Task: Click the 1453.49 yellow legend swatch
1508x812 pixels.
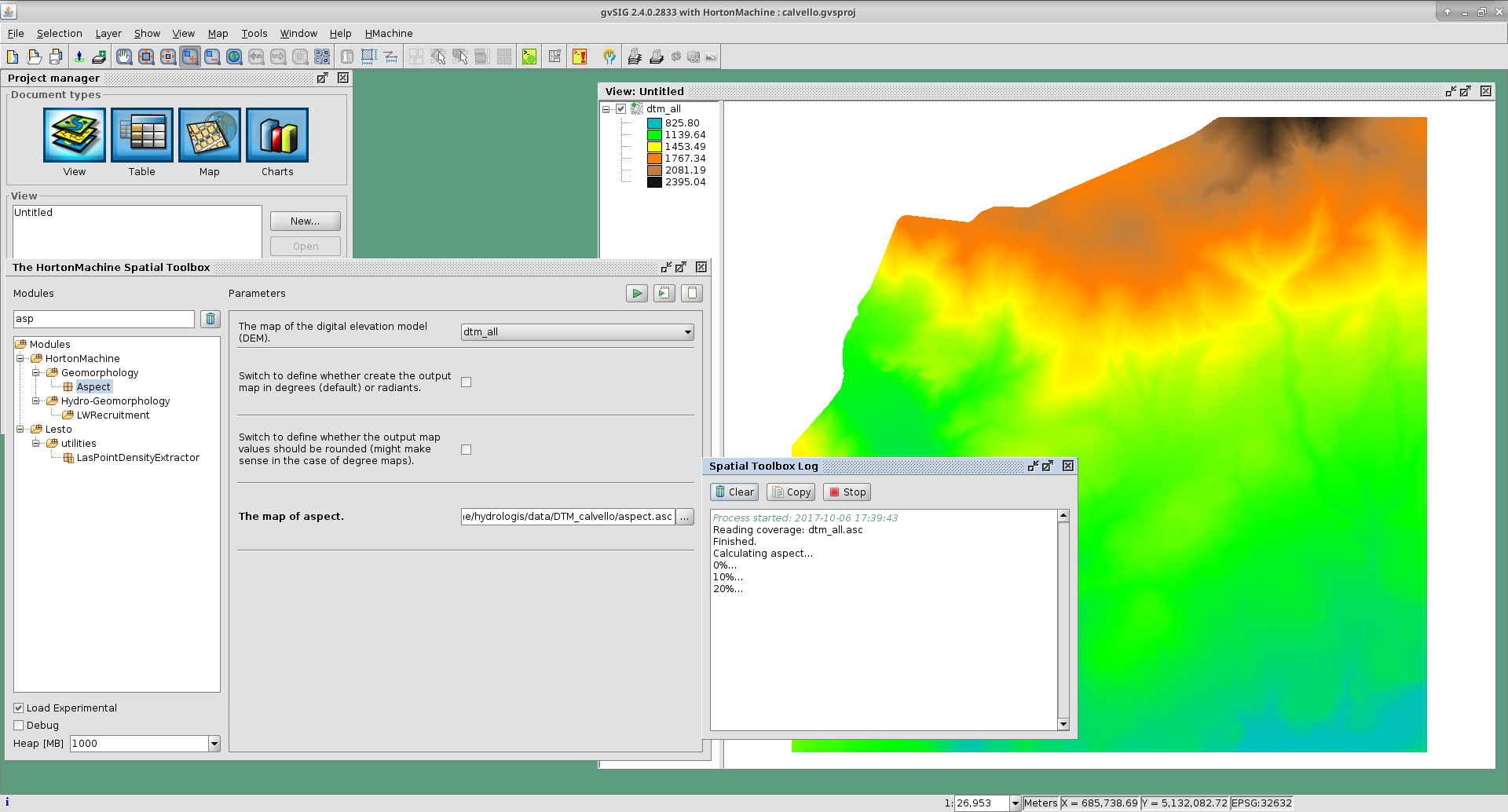Action: (654, 147)
